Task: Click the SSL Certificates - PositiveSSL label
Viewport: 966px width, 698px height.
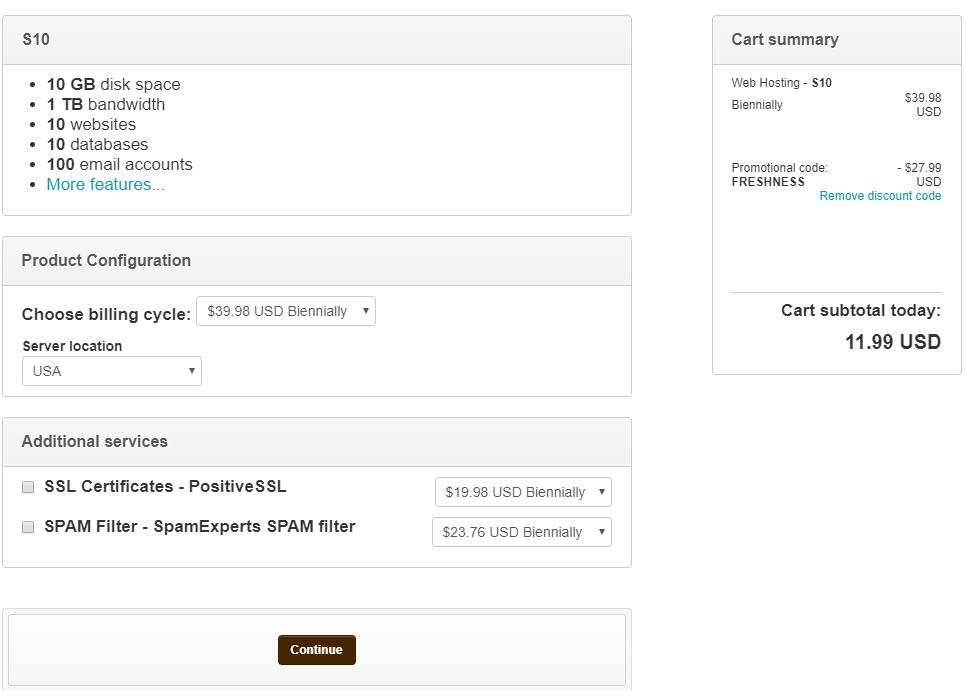Action: pyautogui.click(x=165, y=487)
